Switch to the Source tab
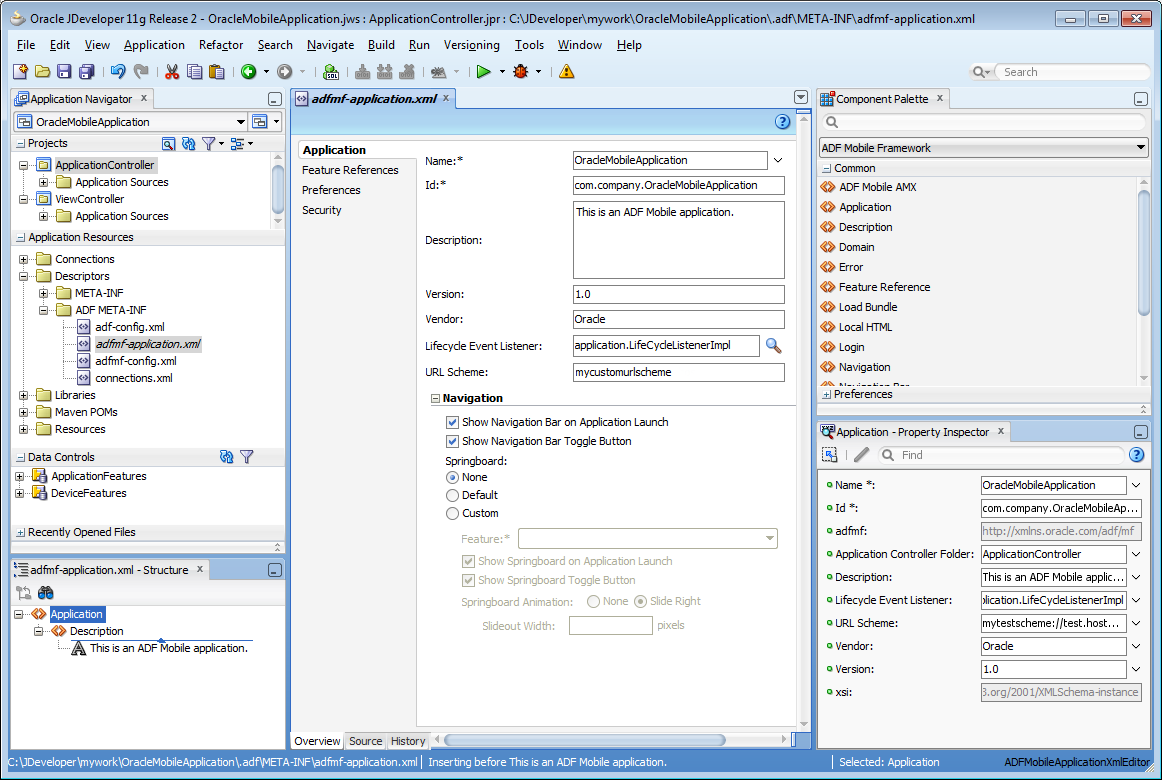The width and height of the screenshot is (1162, 780). coord(365,741)
